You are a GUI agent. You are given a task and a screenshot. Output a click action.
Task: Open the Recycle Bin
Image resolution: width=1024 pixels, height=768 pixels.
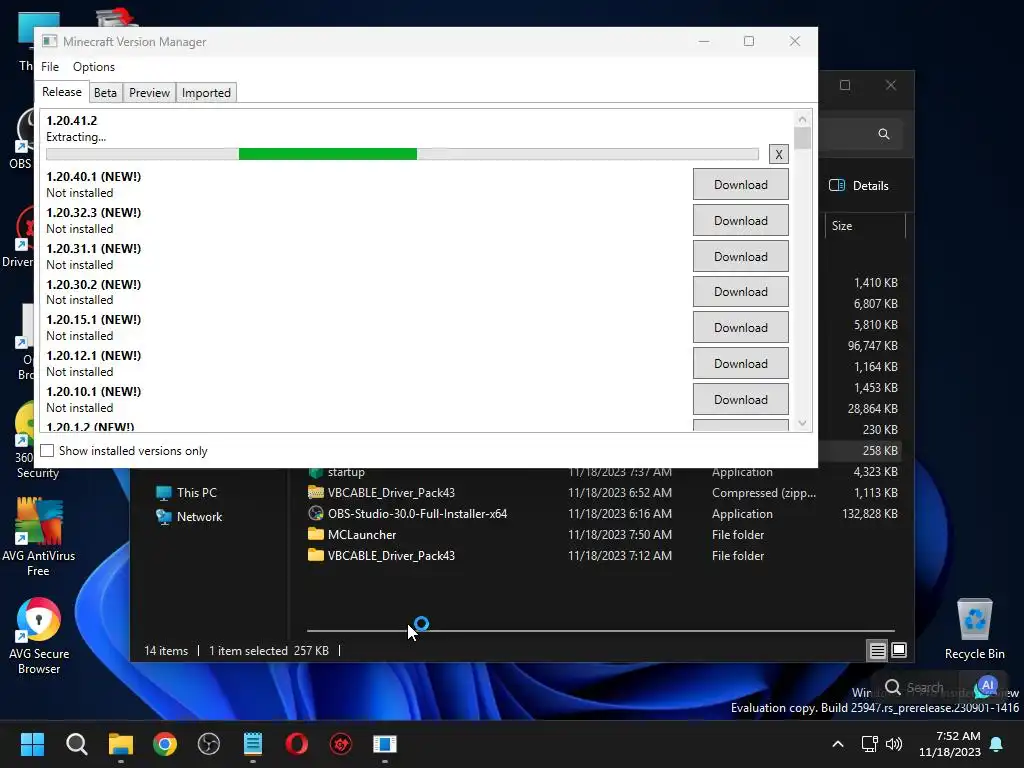pyautogui.click(x=974, y=629)
